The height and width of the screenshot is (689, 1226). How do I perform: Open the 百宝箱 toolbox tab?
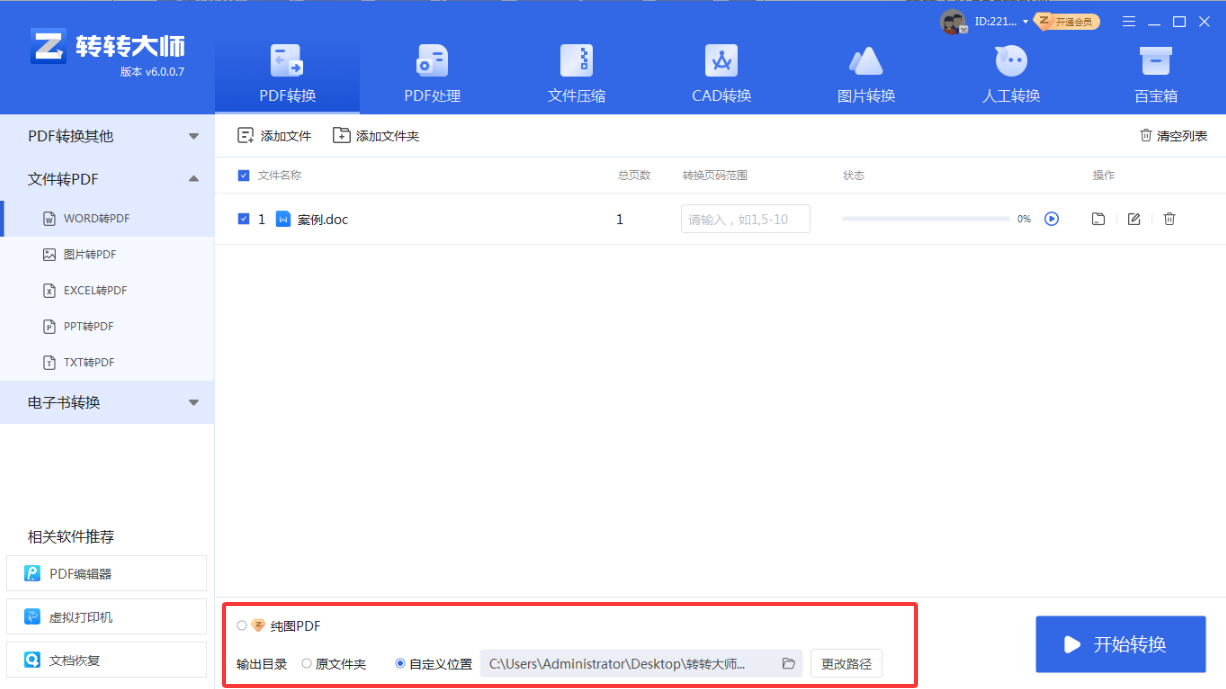coord(1156,74)
